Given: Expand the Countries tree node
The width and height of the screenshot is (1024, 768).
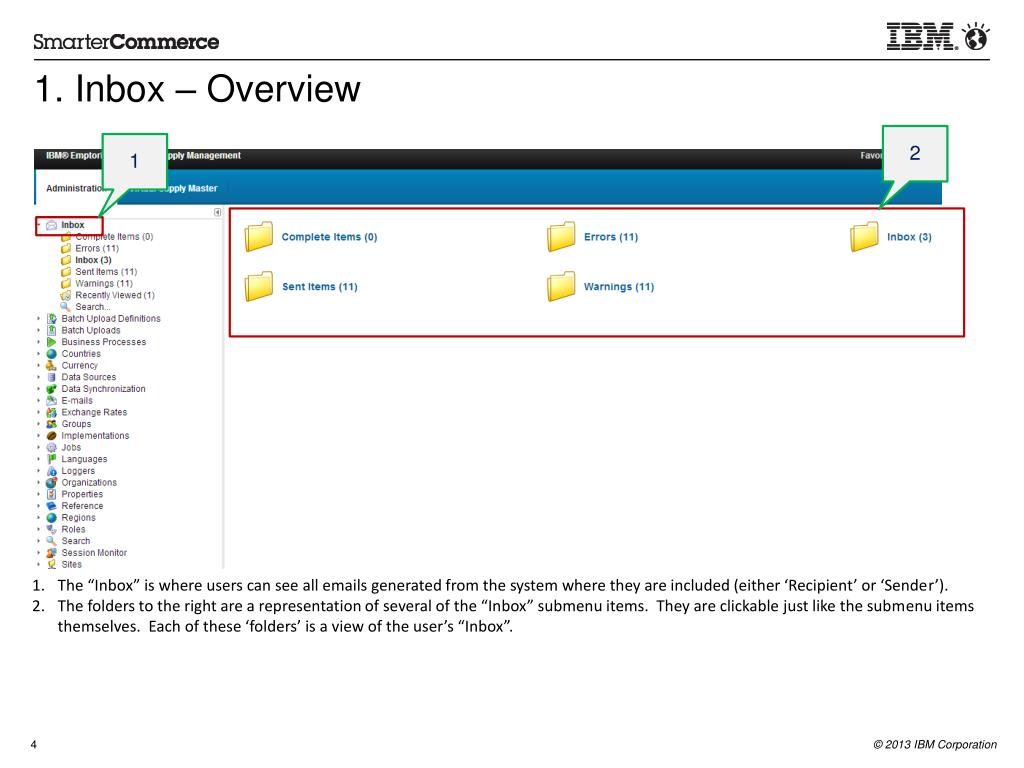Looking at the screenshot, I should coord(39,354).
